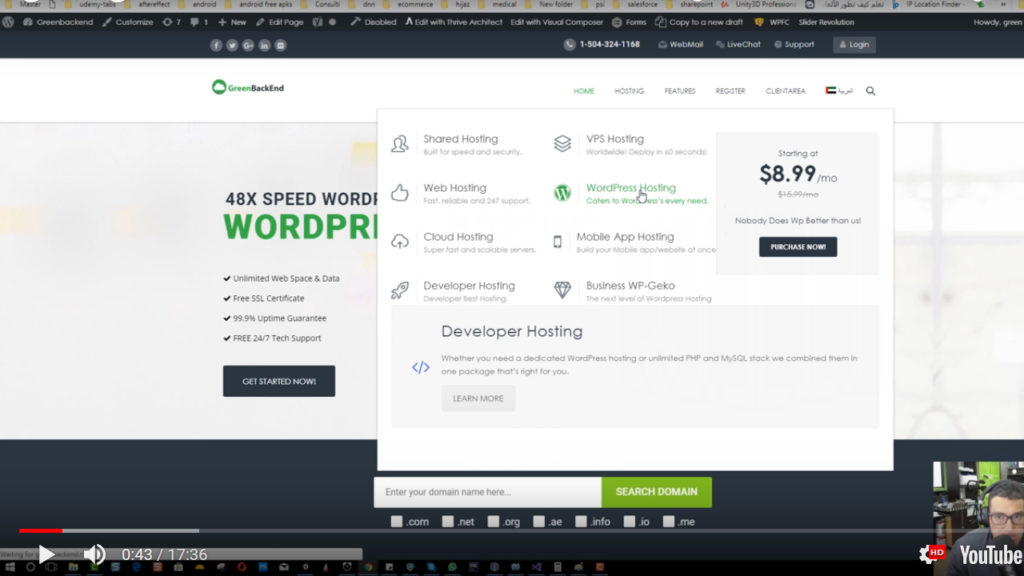Open the Support link
The image size is (1024, 576).
(x=794, y=44)
